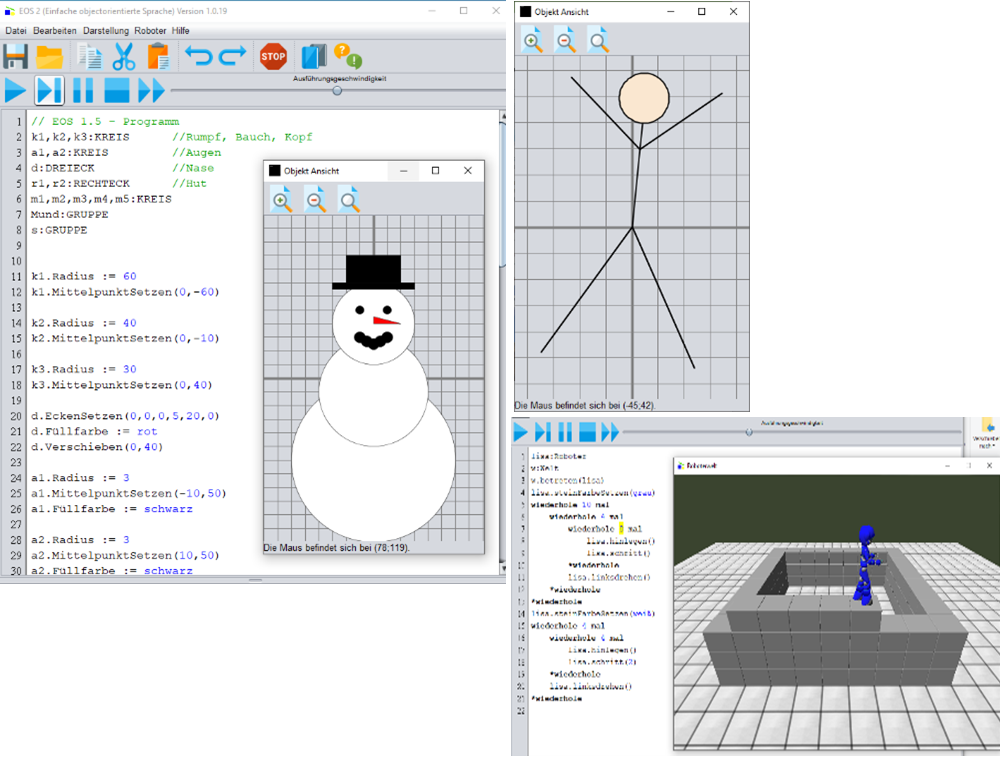Run the snowman program with the play button
The width and height of the screenshot is (1000, 761).
[x=14, y=90]
